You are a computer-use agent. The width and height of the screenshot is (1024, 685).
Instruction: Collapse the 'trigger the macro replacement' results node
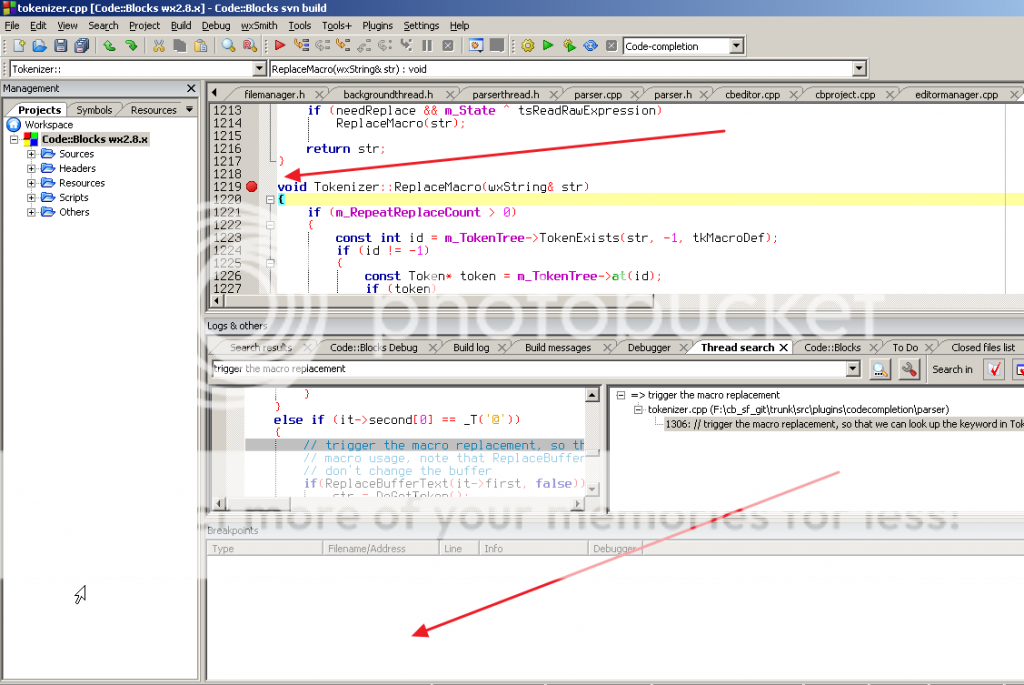pos(621,395)
